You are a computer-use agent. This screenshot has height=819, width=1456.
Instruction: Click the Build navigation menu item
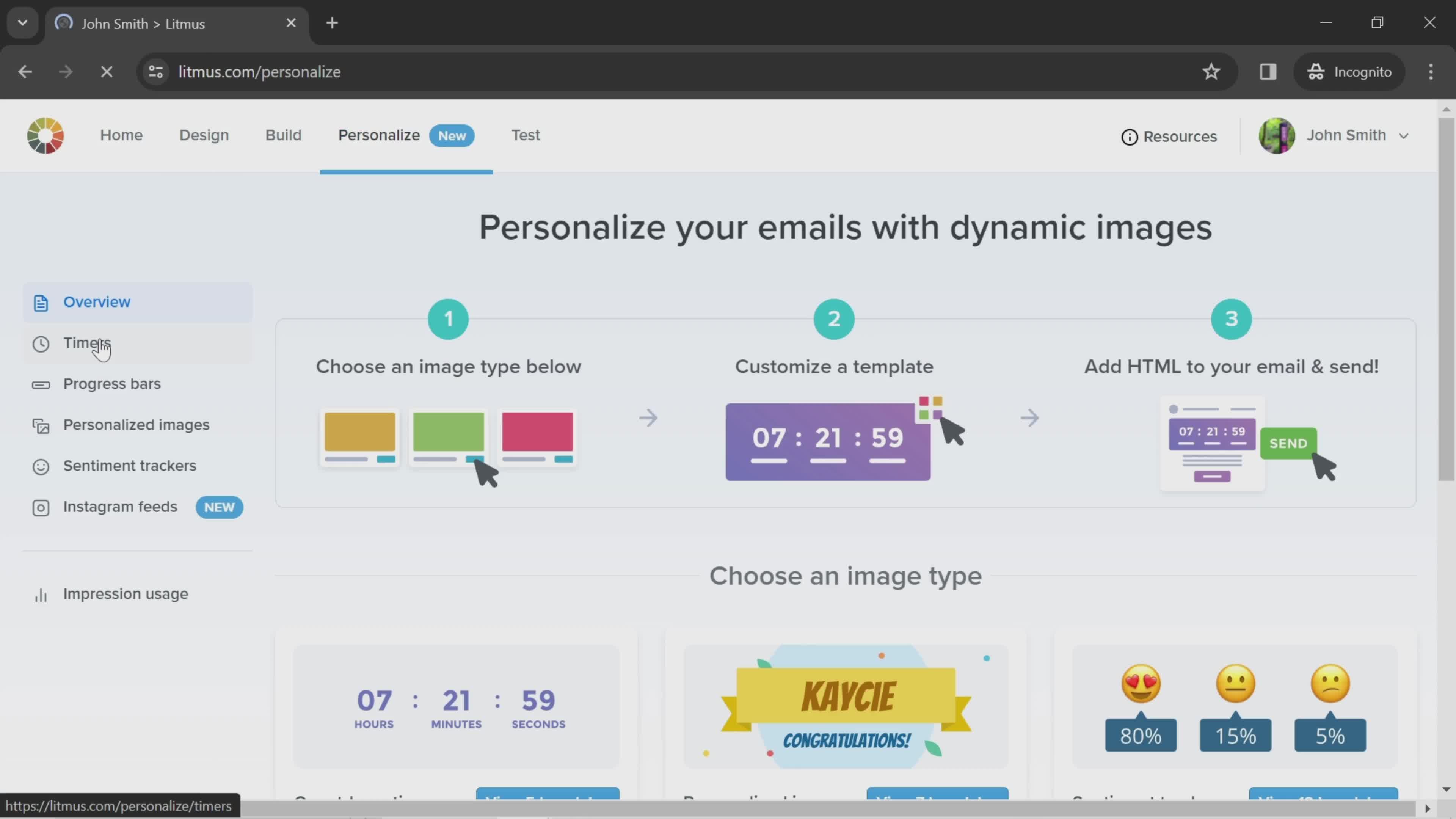(x=283, y=135)
